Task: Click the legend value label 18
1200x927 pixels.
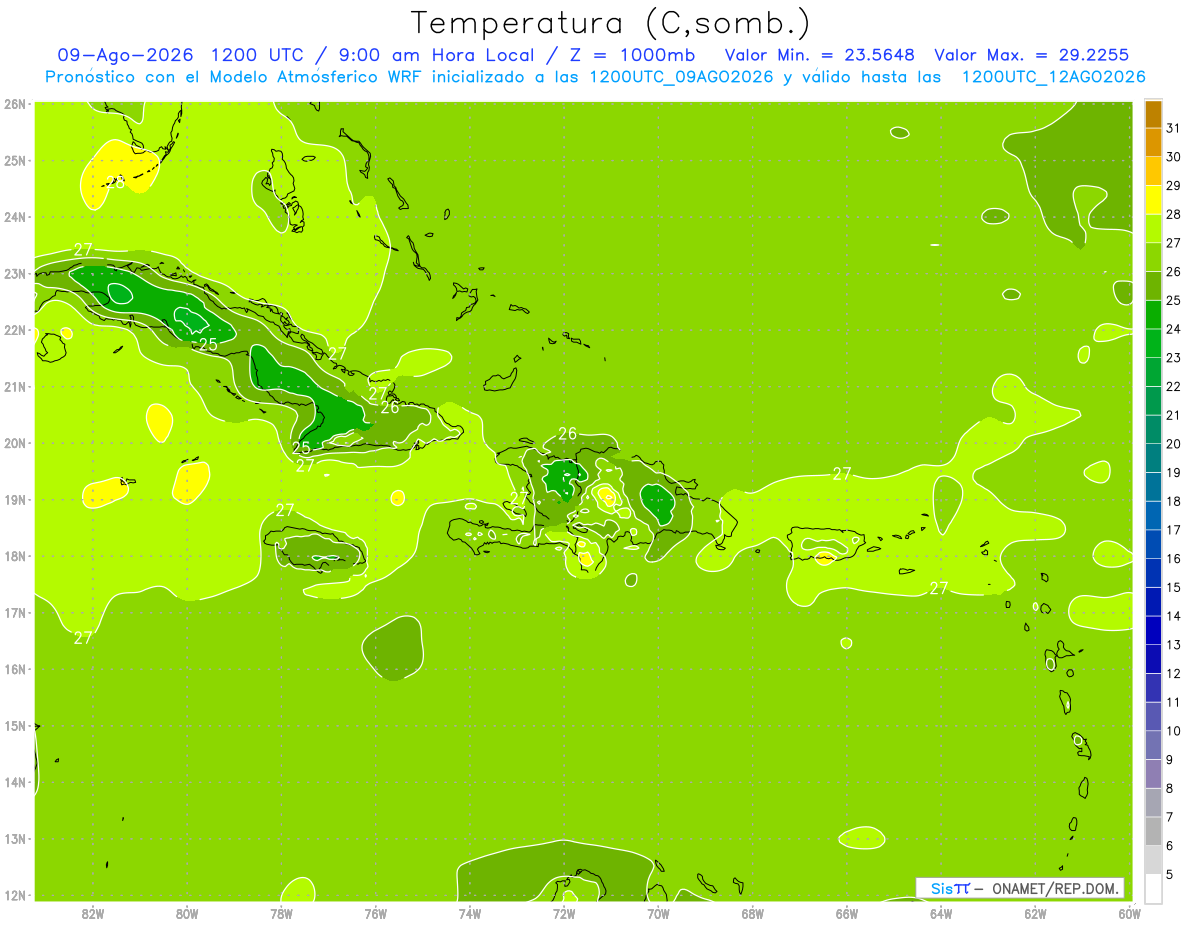Action: [1173, 501]
